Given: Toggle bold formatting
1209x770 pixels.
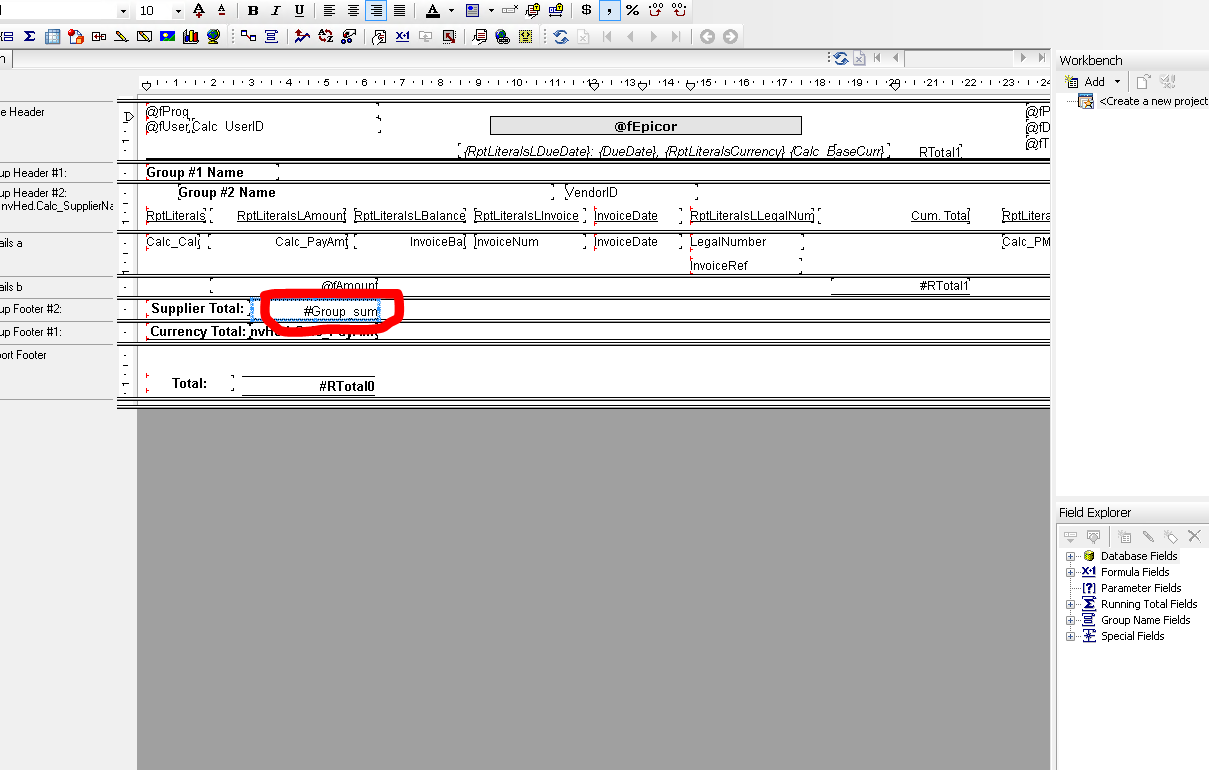Looking at the screenshot, I should click(x=253, y=10).
